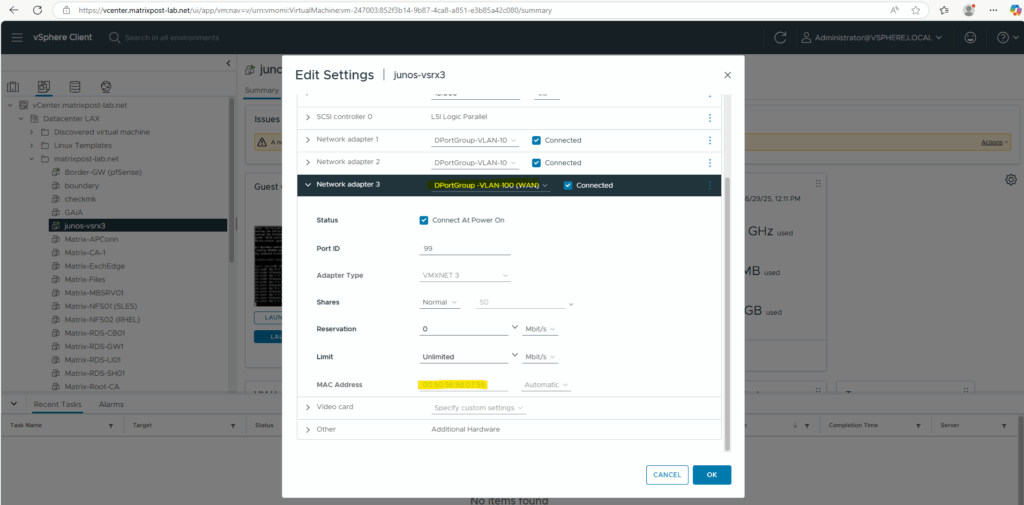Collapse the Recent Tasks bottom panel chevron

[x=14, y=404]
